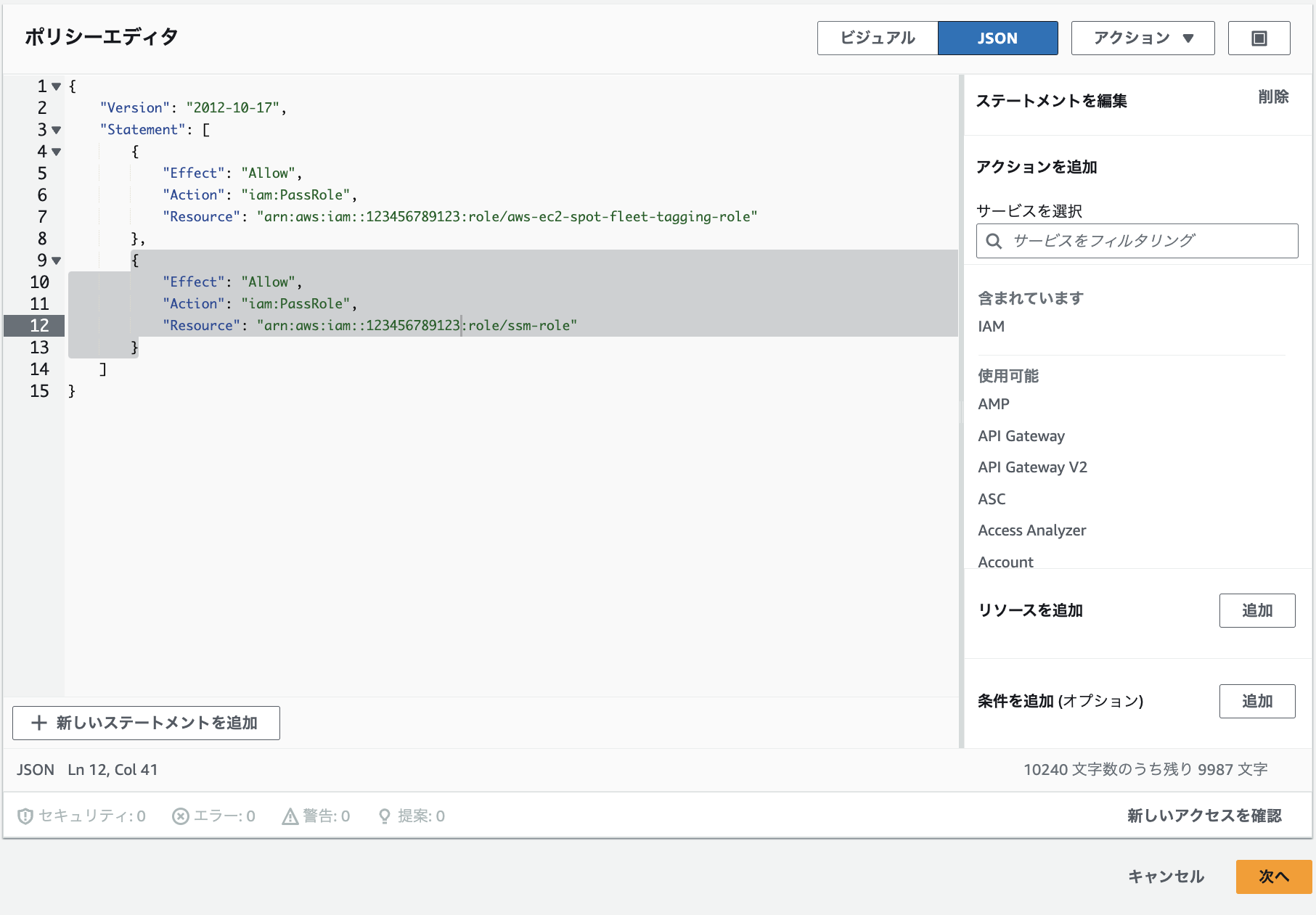Click the panel toggle square icon
Viewport: 1316px width, 915px height.
(x=1259, y=38)
